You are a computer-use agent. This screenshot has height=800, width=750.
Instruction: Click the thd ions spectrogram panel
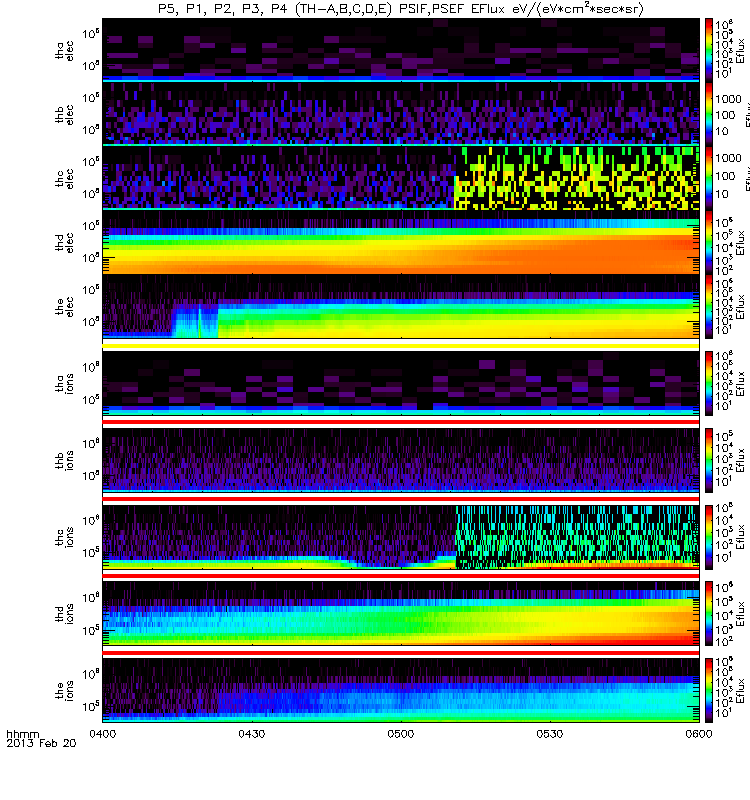pyautogui.click(x=401, y=614)
